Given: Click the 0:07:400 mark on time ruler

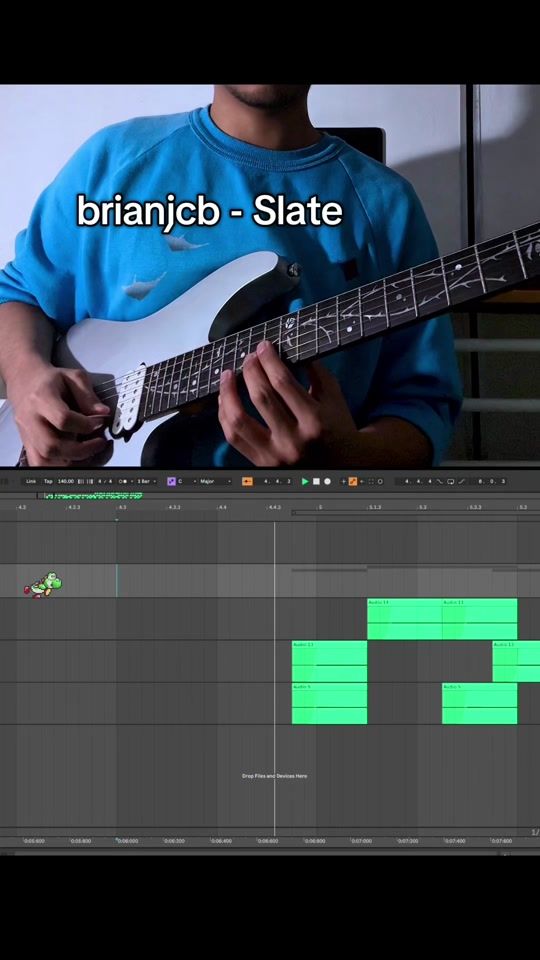Looking at the screenshot, I should tap(454, 841).
